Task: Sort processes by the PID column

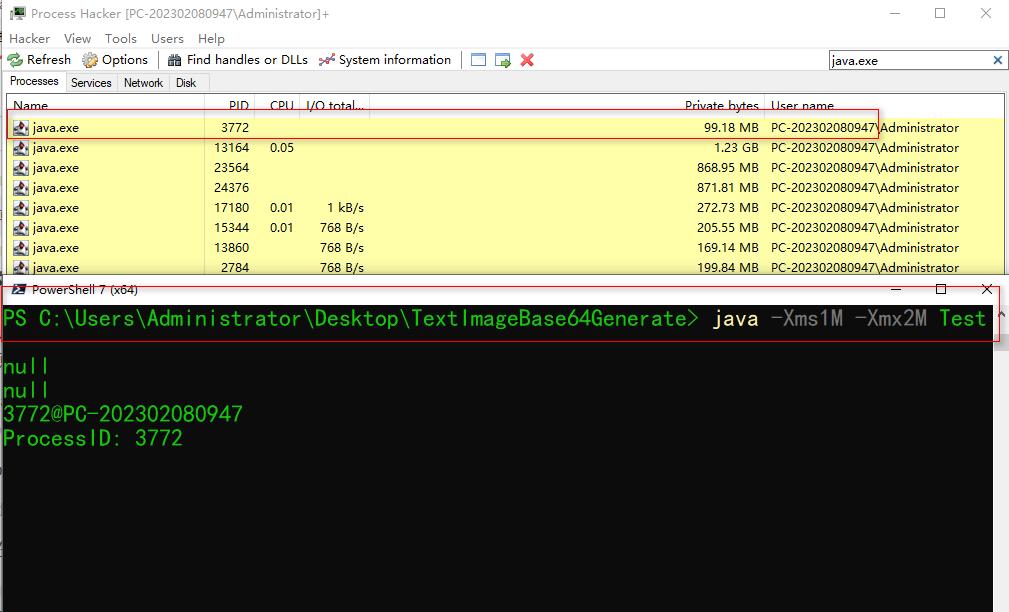Action: tap(238, 105)
